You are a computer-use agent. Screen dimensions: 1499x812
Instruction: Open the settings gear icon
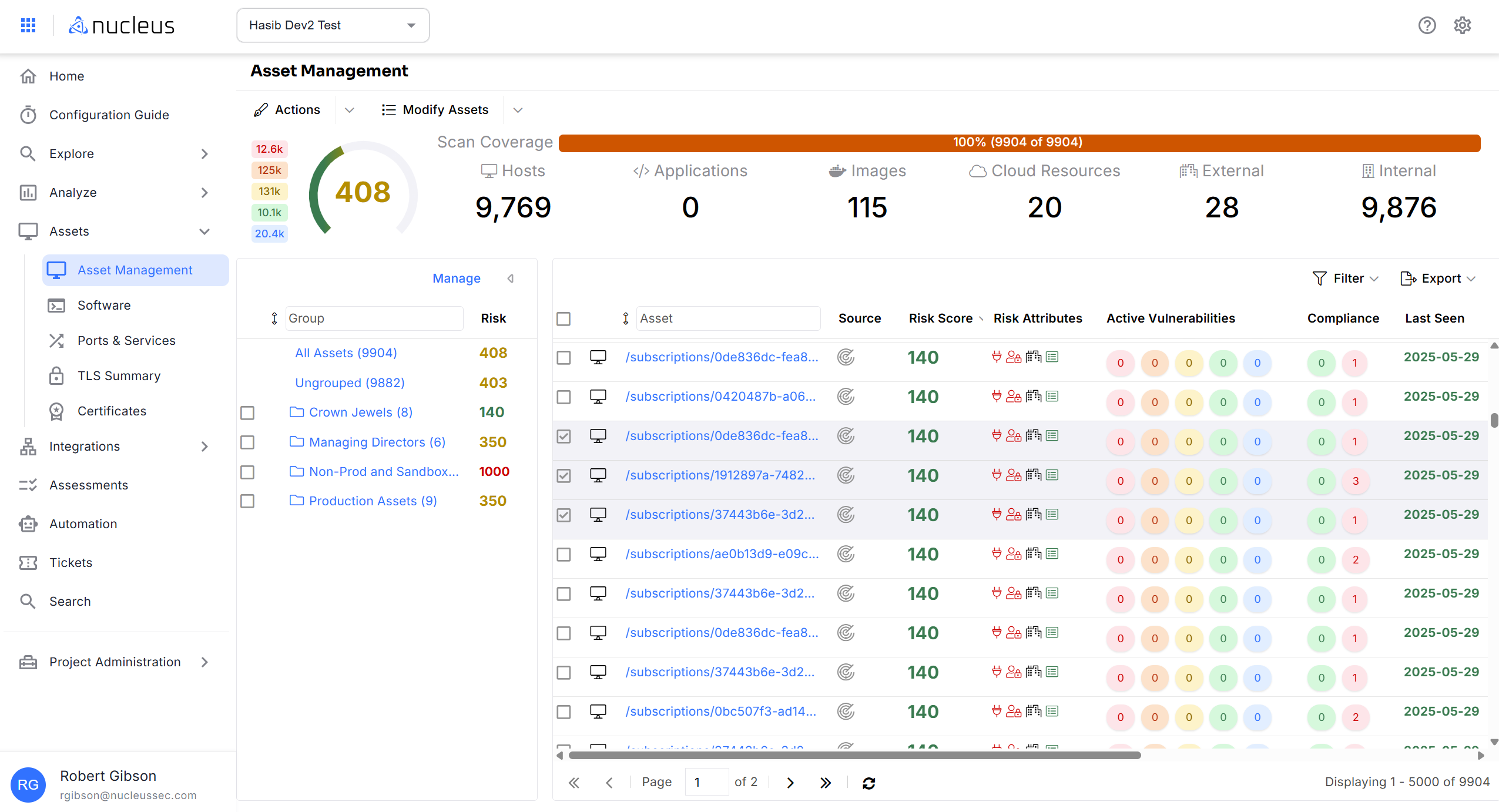click(1463, 25)
